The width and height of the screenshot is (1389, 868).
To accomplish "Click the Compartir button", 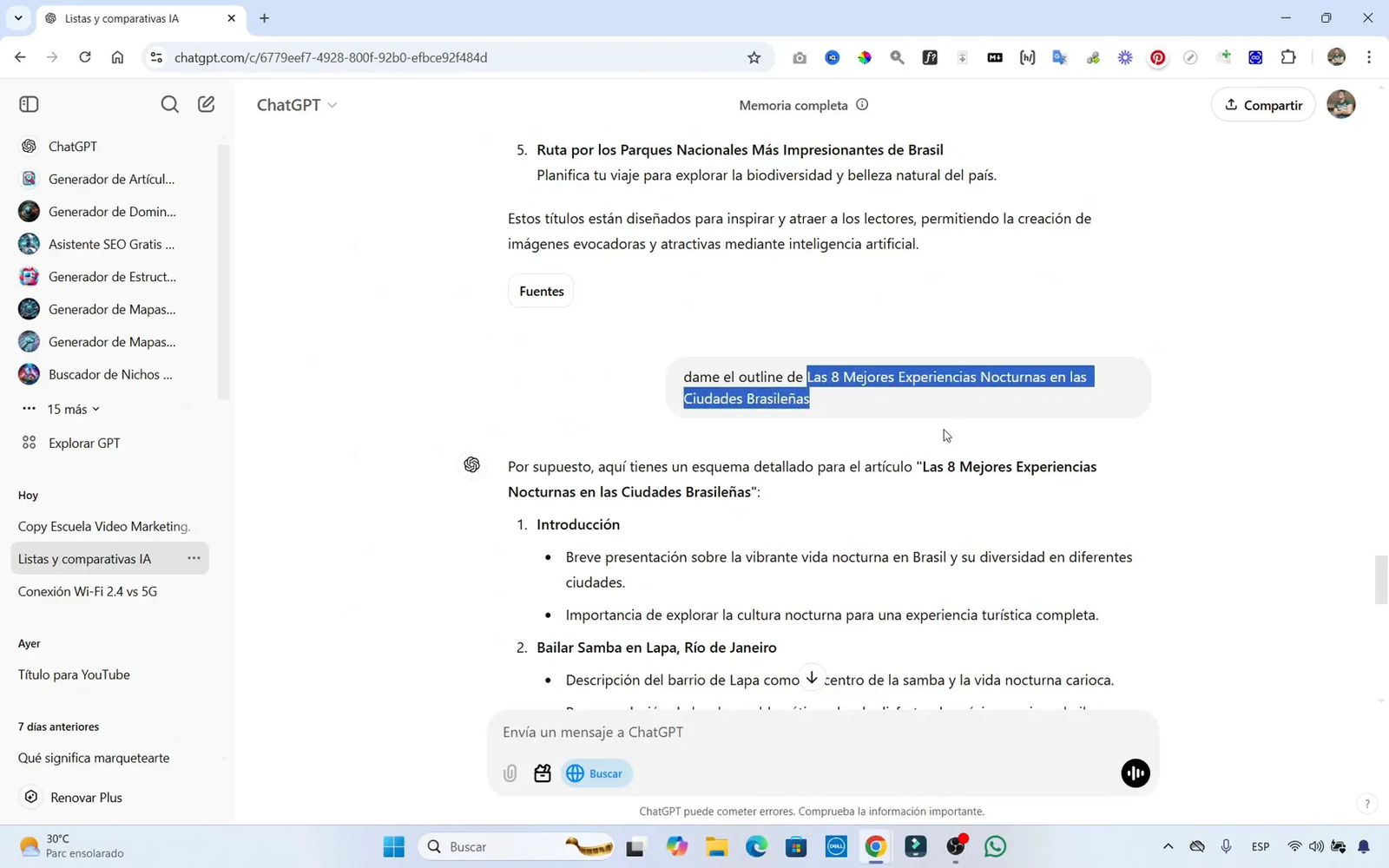I will click(x=1263, y=104).
